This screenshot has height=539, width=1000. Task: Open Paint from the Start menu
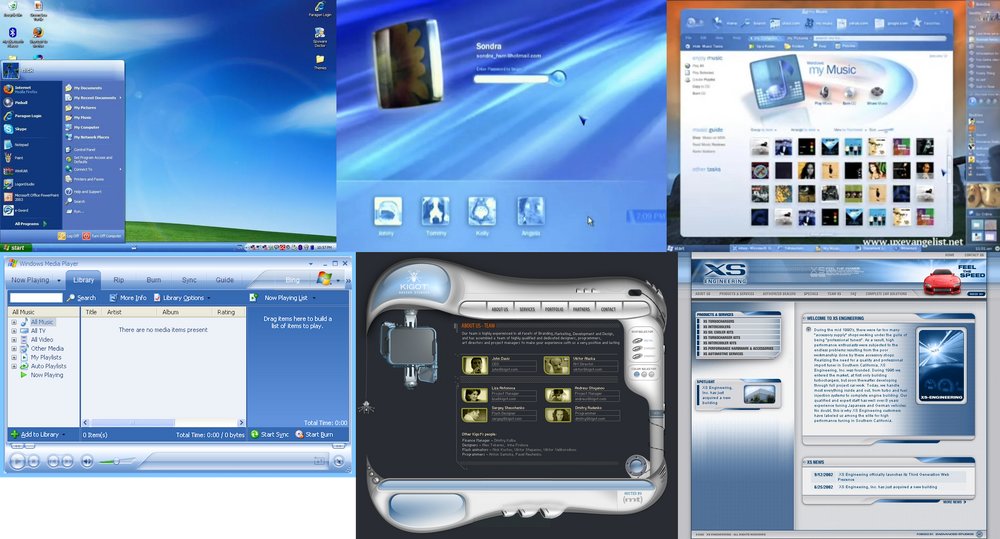point(15,158)
